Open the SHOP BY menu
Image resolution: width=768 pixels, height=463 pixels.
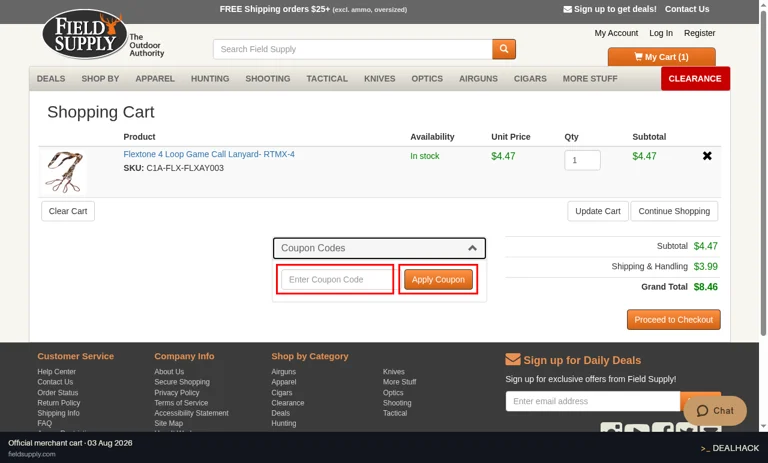point(100,78)
